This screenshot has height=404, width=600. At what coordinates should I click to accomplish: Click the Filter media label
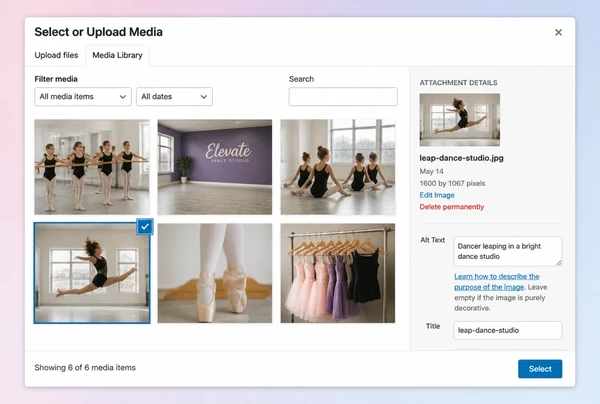(56, 79)
